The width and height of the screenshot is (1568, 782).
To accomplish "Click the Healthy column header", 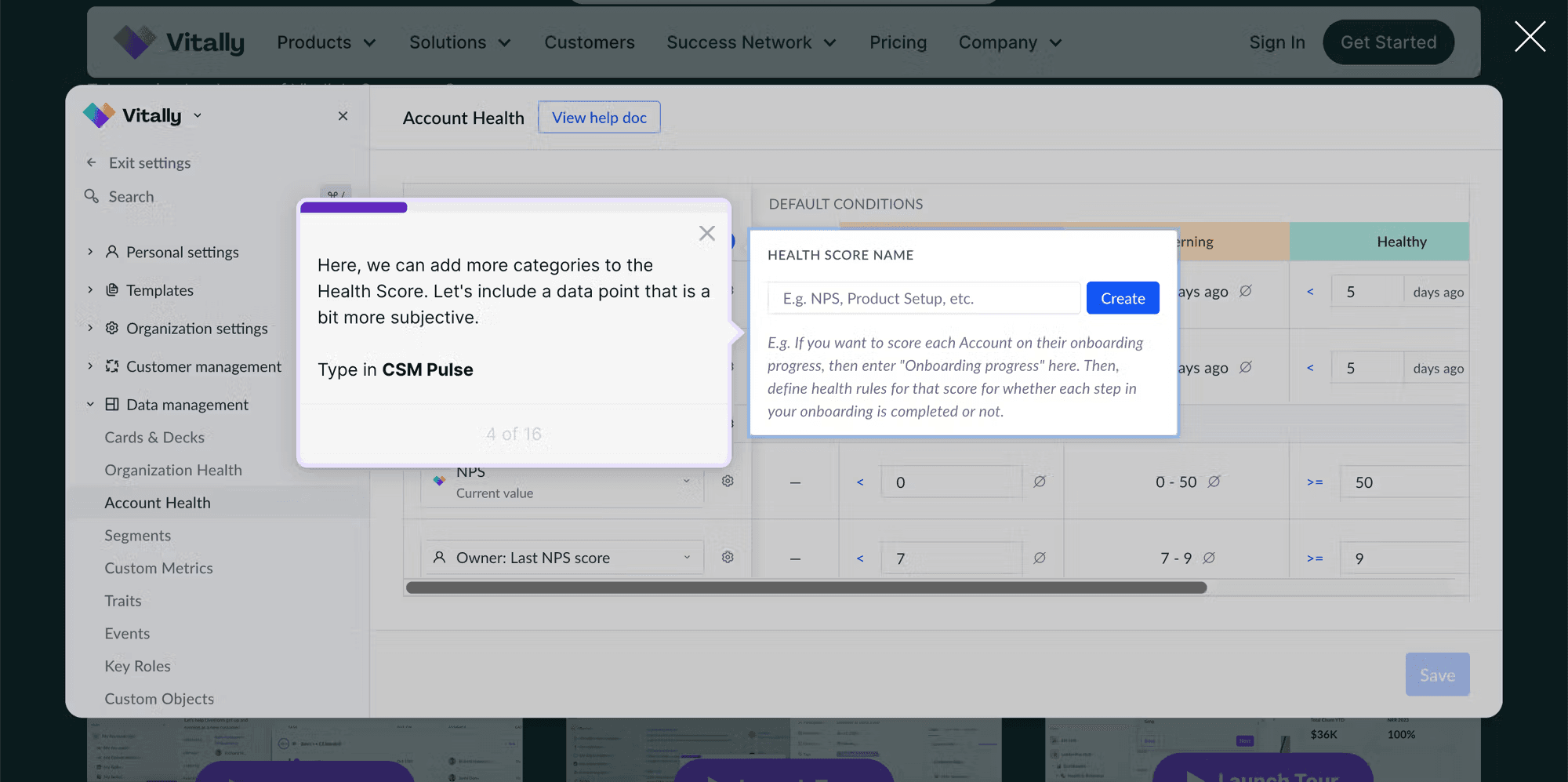I will point(1379,242).
